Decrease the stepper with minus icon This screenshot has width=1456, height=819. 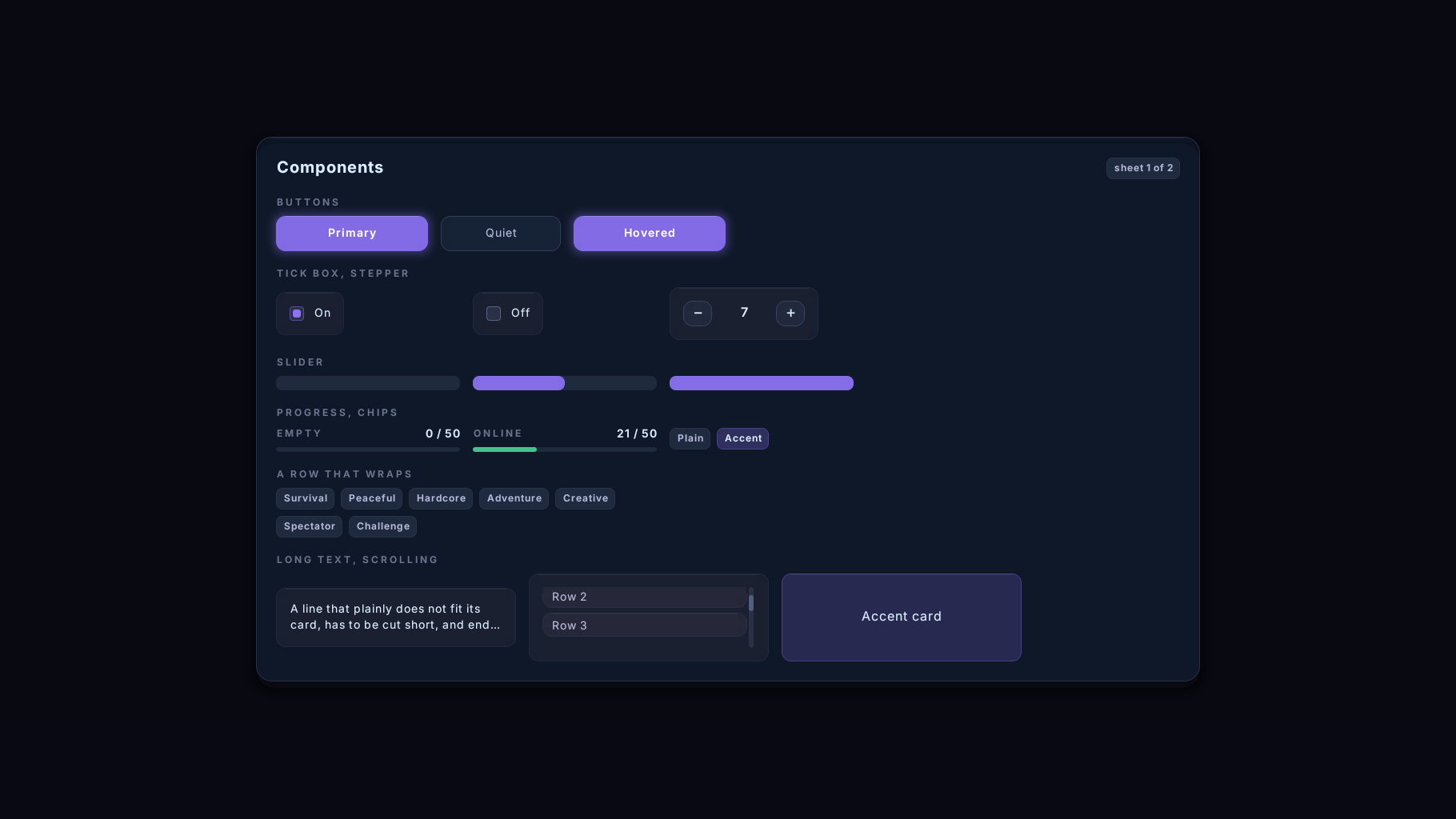point(698,314)
